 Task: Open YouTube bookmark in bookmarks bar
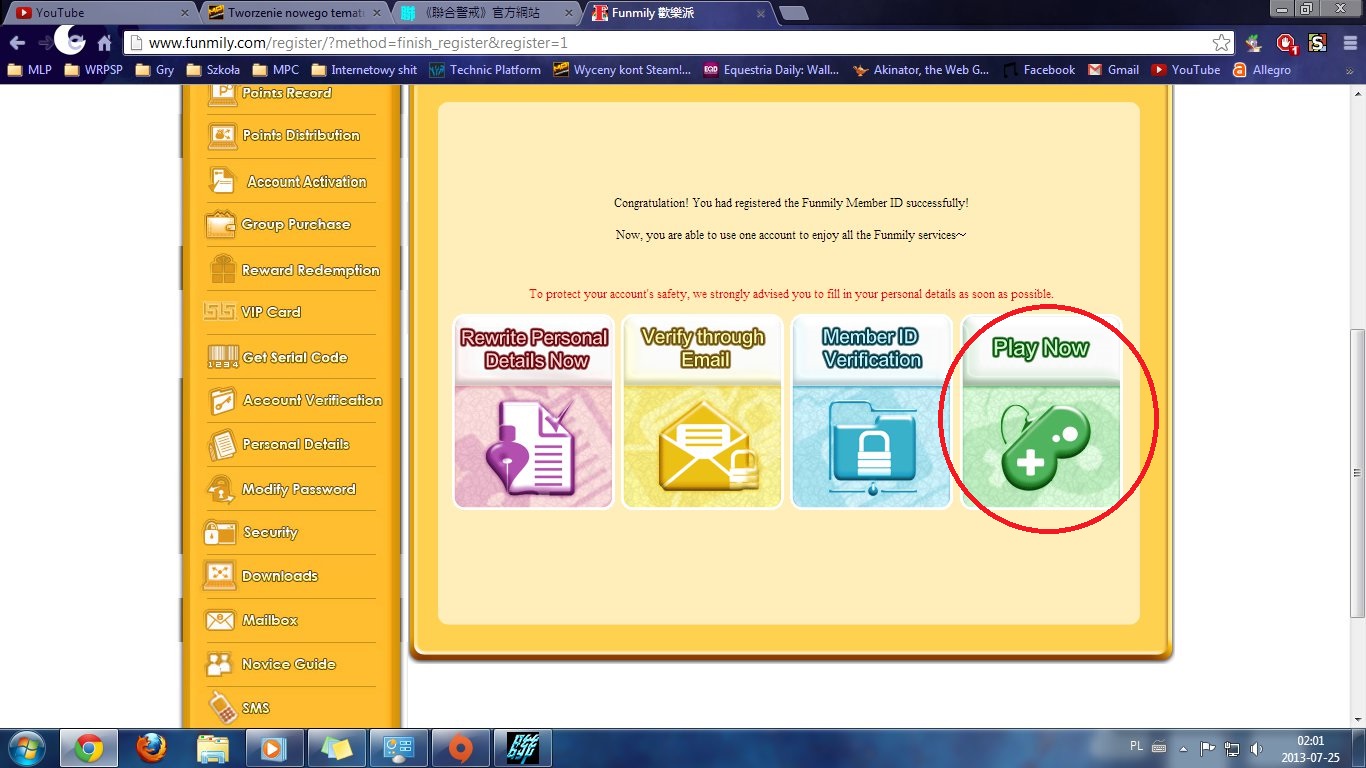point(1186,70)
